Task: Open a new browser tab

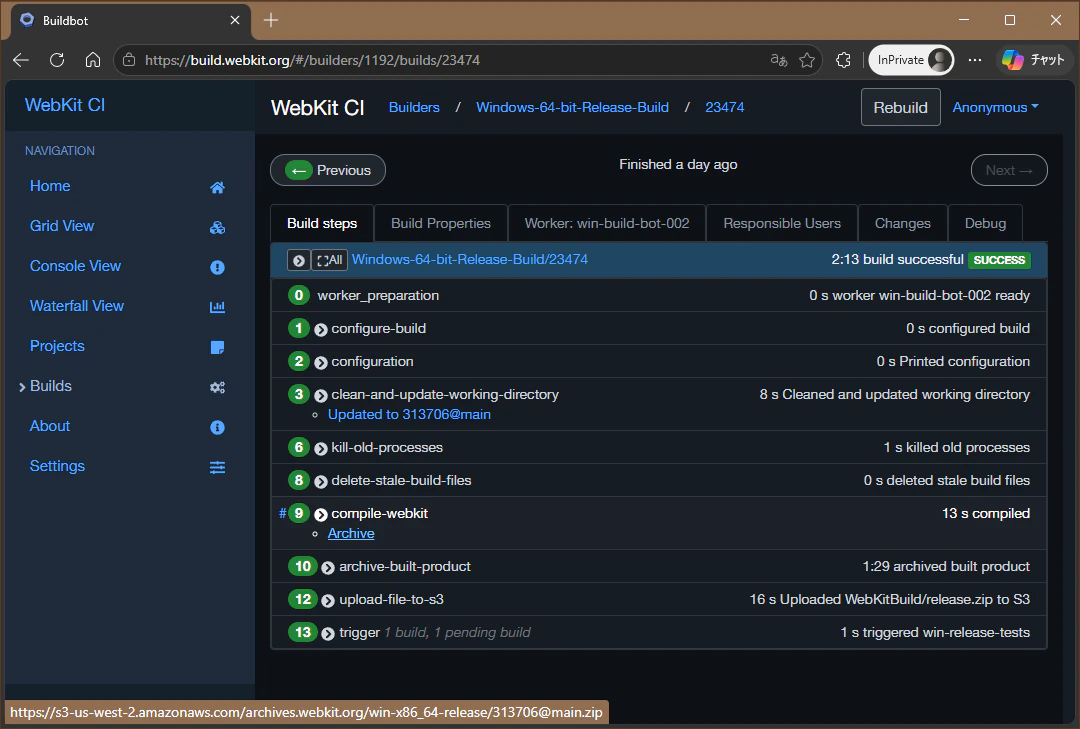Action: pos(271,20)
